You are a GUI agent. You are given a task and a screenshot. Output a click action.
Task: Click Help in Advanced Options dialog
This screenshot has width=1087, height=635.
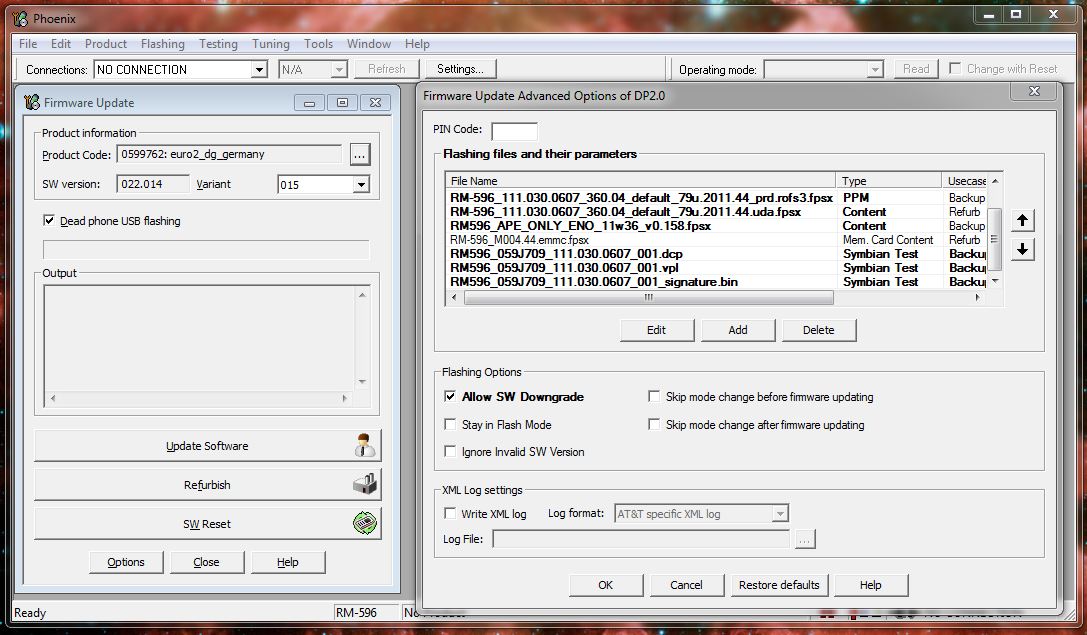pyautogui.click(x=871, y=585)
